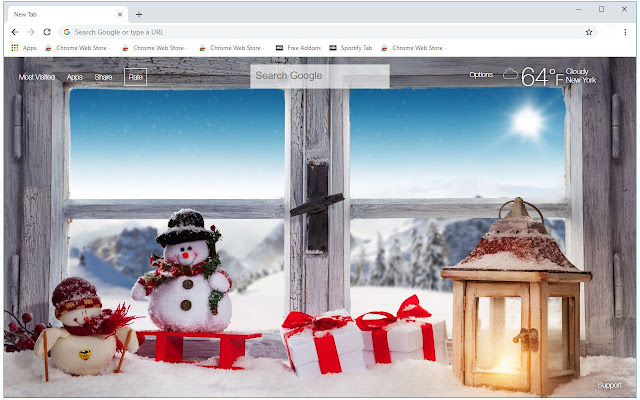Open the Chrome three-dot menu

[625, 32]
